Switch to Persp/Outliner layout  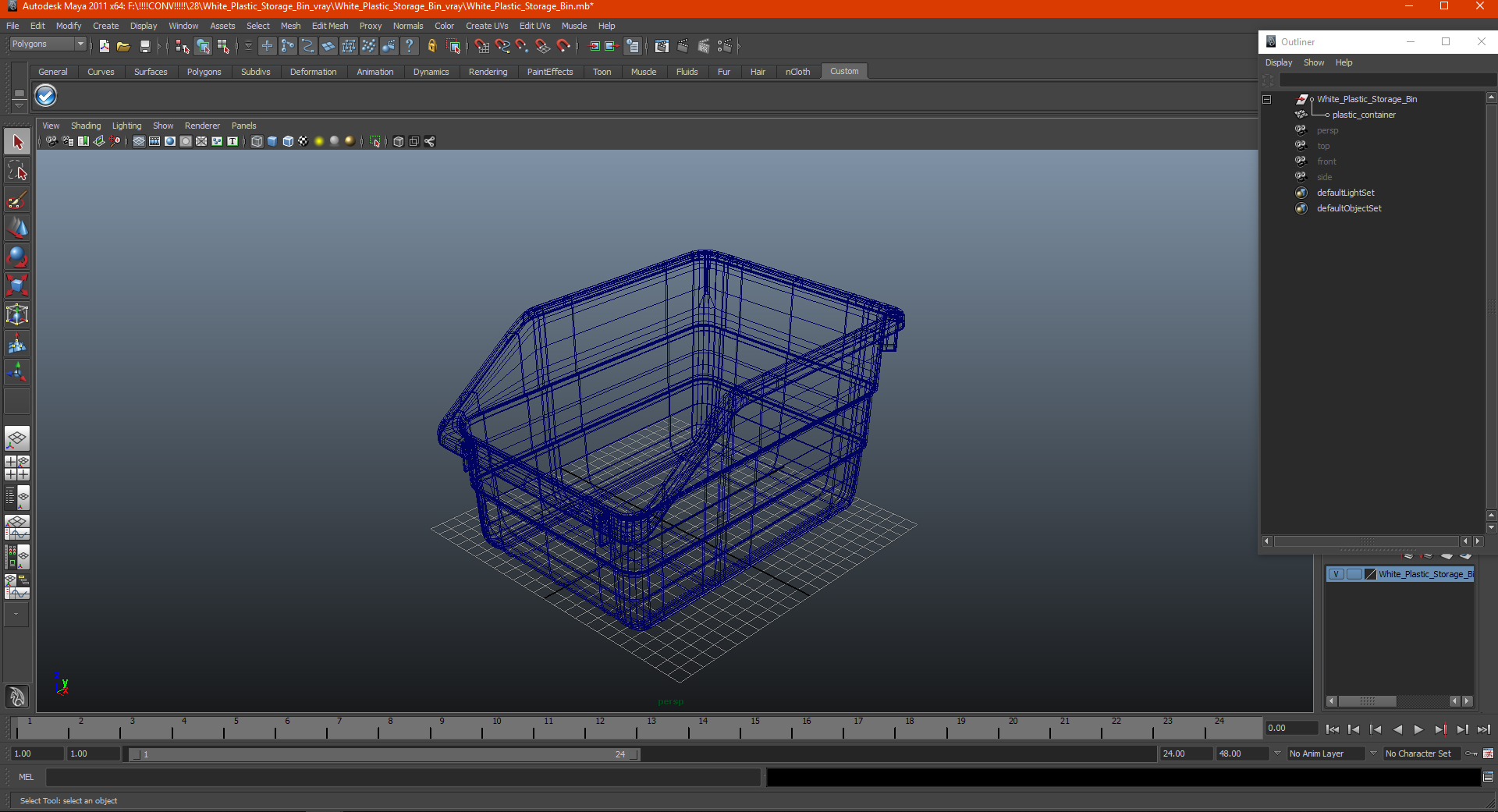click(17, 498)
